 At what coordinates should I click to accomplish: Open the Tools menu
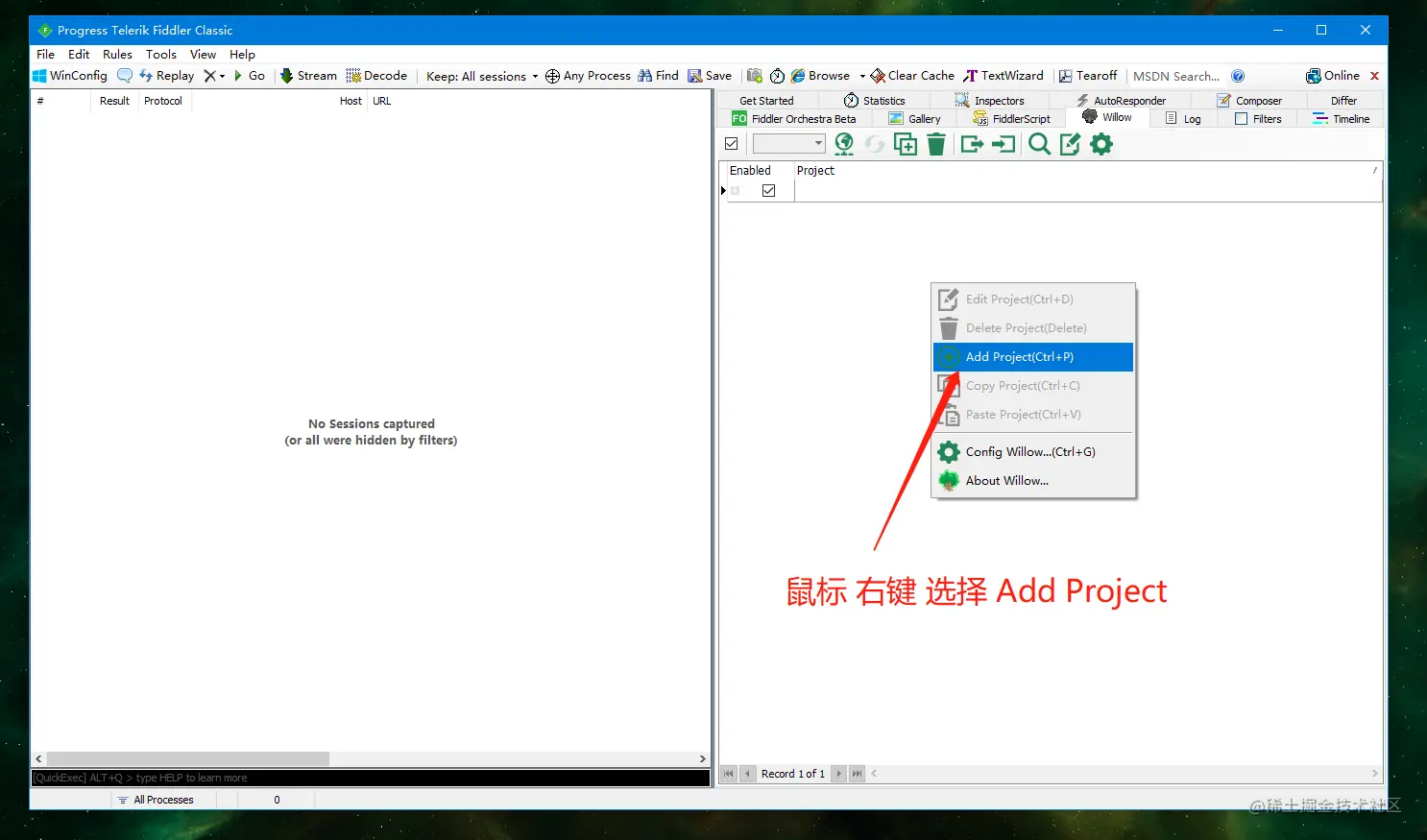161,55
